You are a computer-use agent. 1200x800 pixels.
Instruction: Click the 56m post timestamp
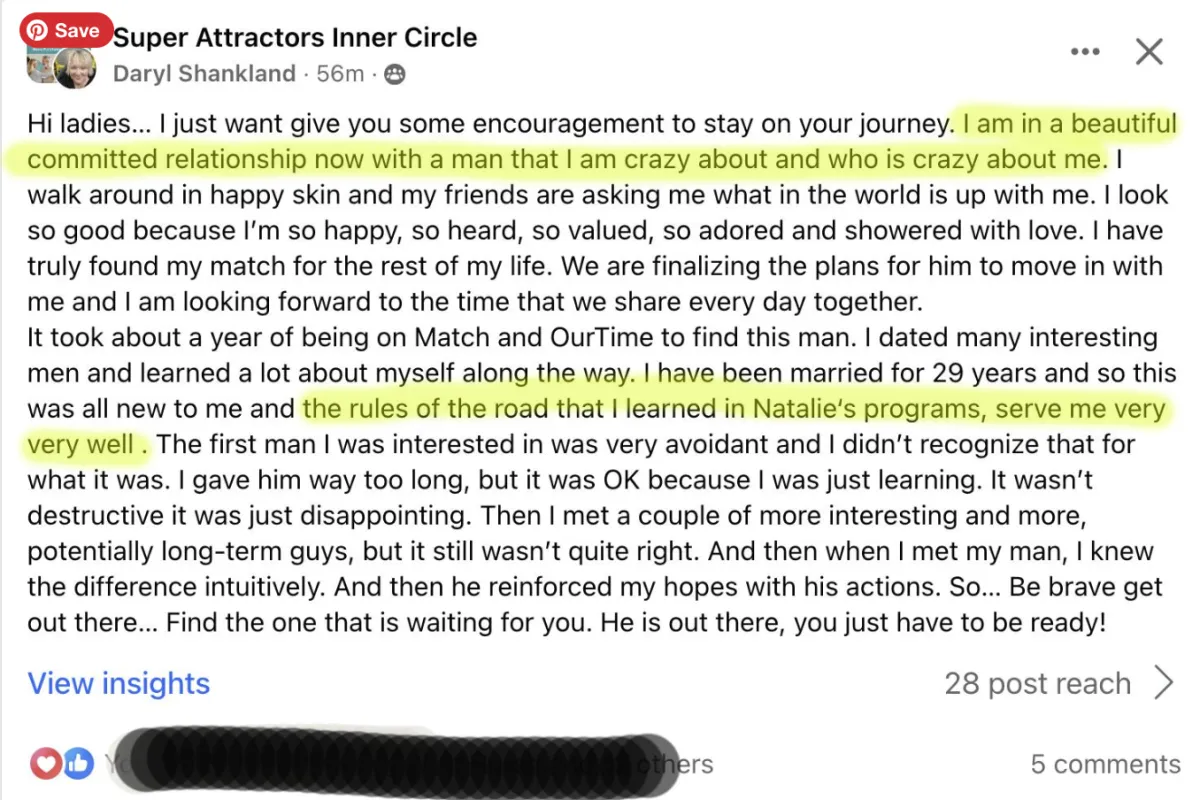pyautogui.click(x=340, y=74)
